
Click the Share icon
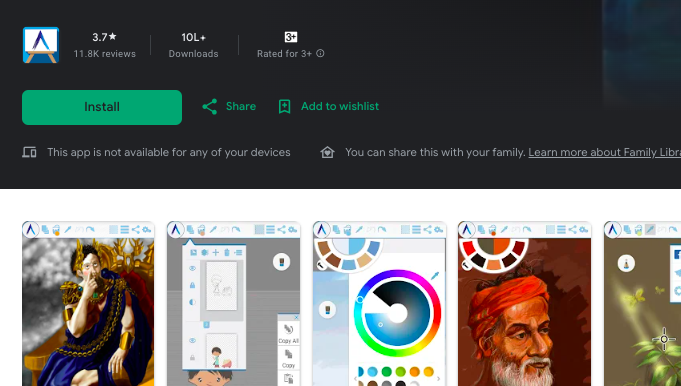210,106
